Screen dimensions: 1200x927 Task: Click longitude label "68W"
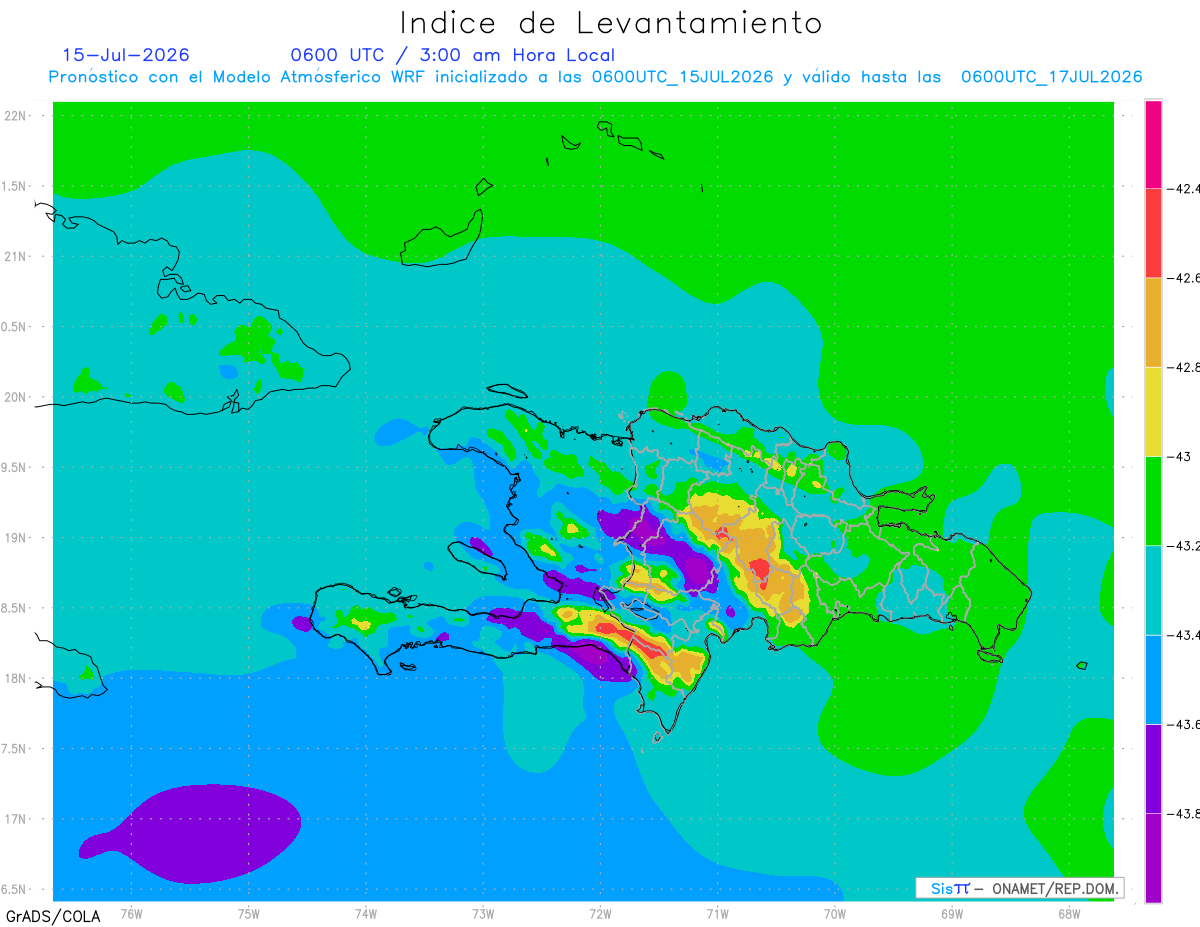tap(1068, 913)
